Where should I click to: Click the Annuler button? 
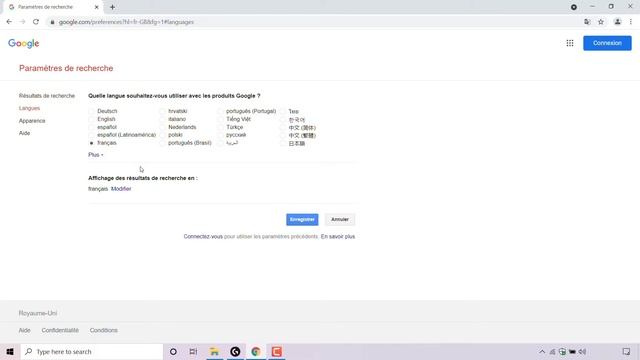click(340, 220)
